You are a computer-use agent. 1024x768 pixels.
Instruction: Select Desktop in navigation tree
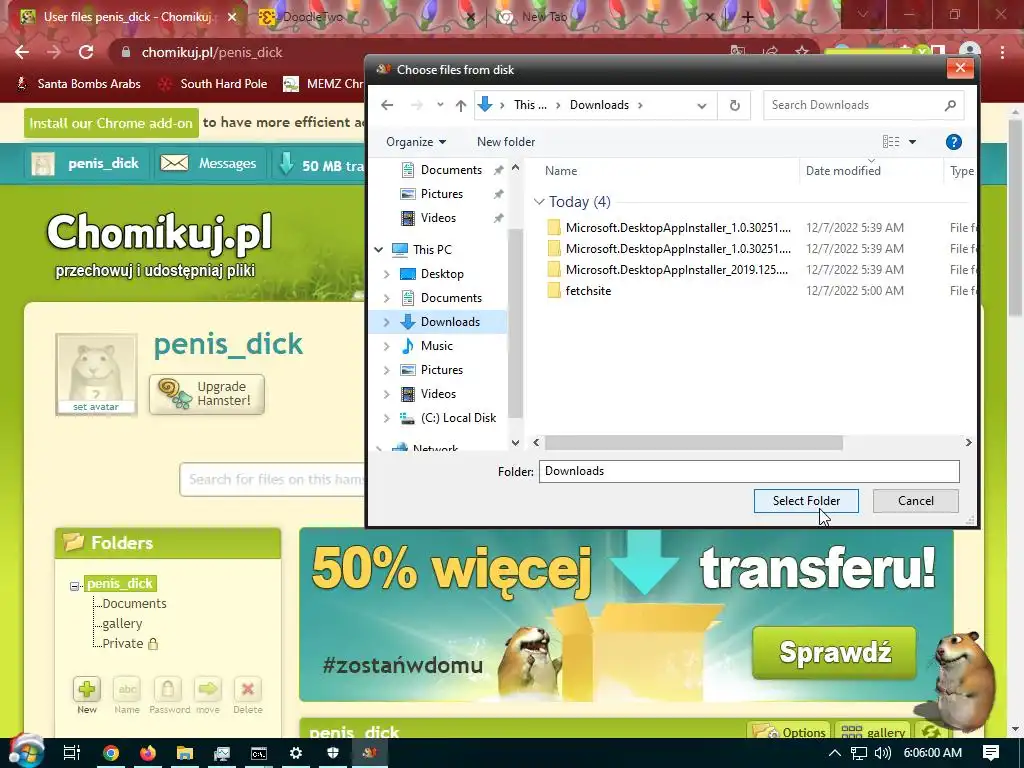point(441,274)
